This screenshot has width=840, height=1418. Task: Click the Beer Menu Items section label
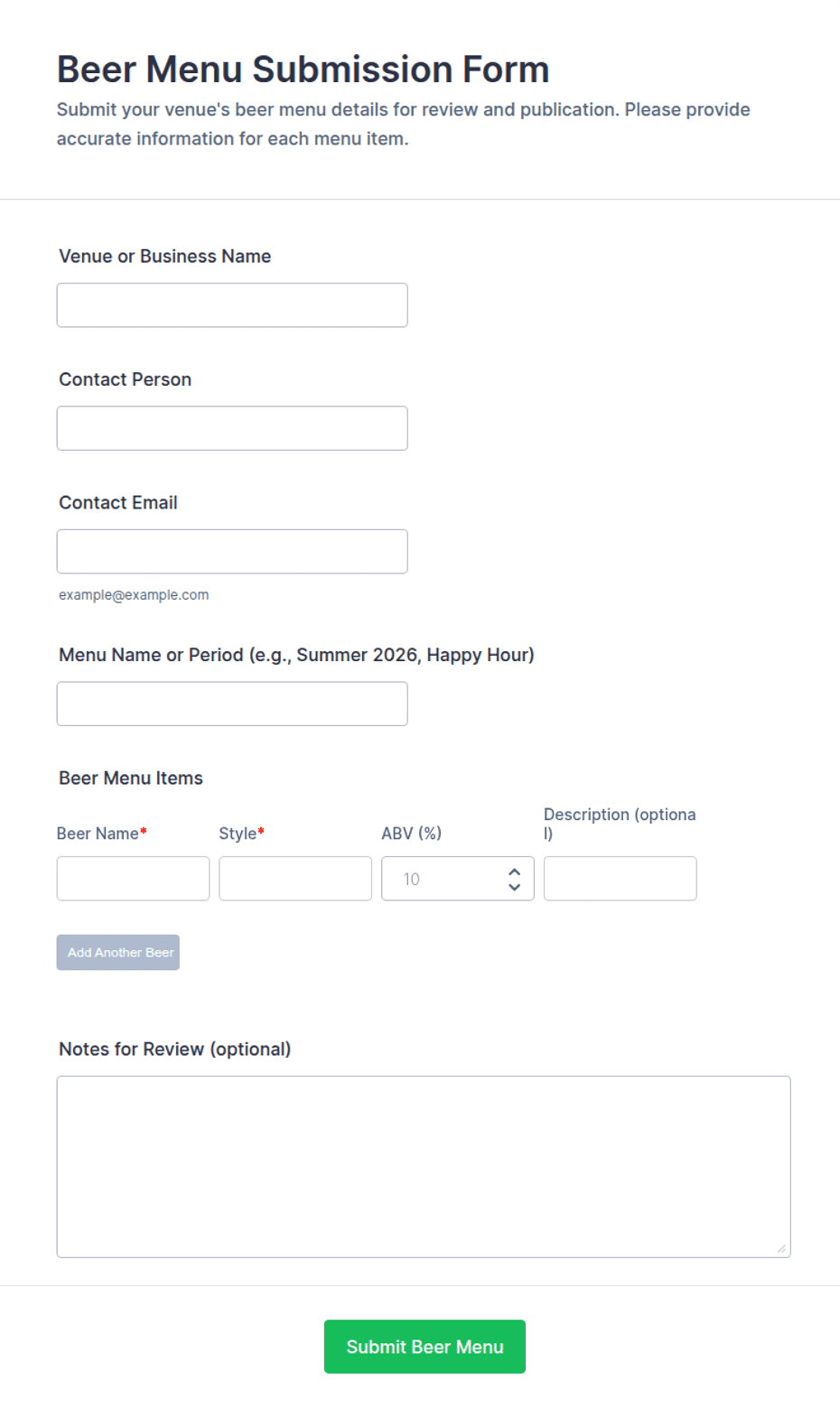[x=131, y=779]
